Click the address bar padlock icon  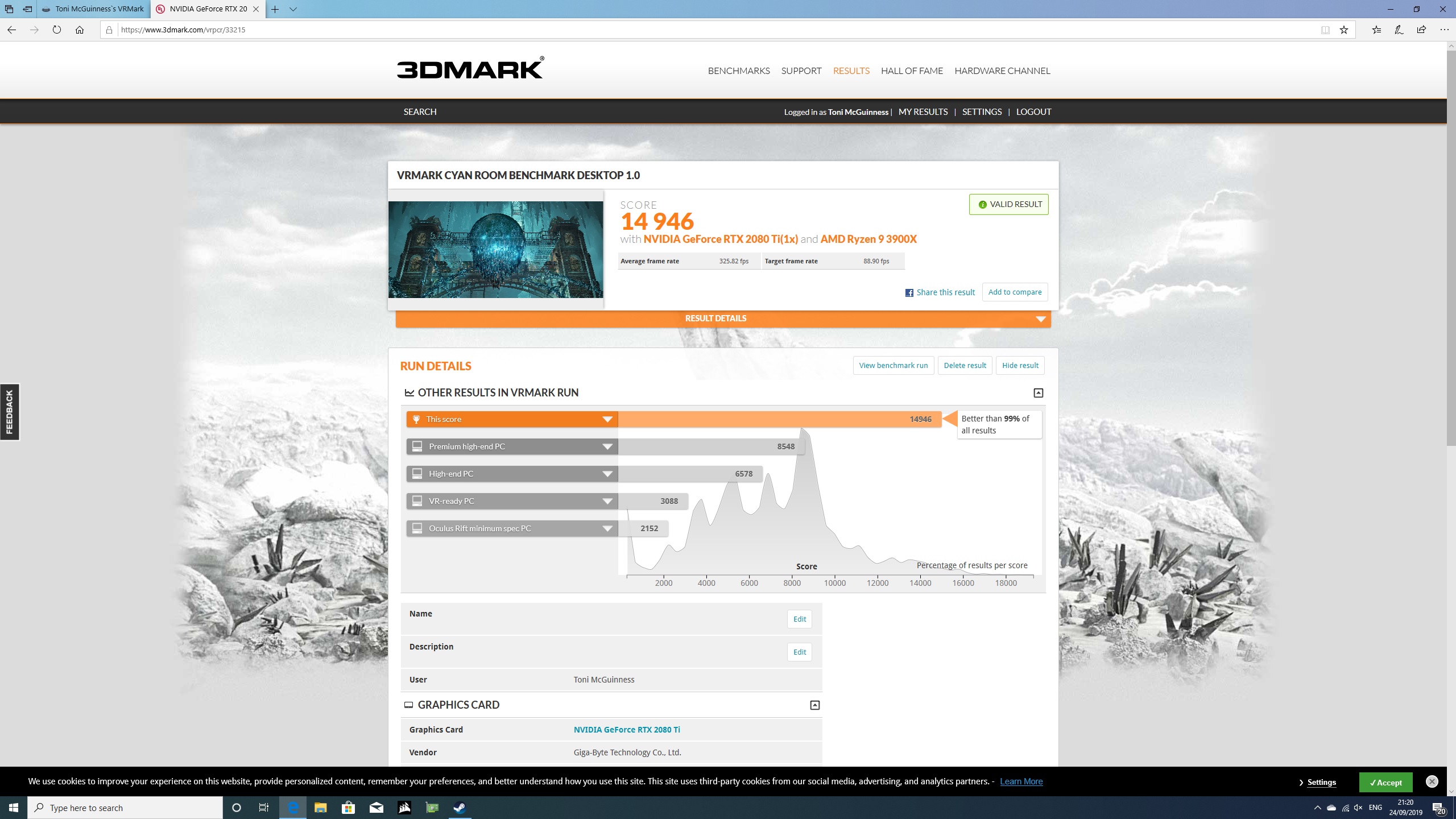click(x=109, y=30)
